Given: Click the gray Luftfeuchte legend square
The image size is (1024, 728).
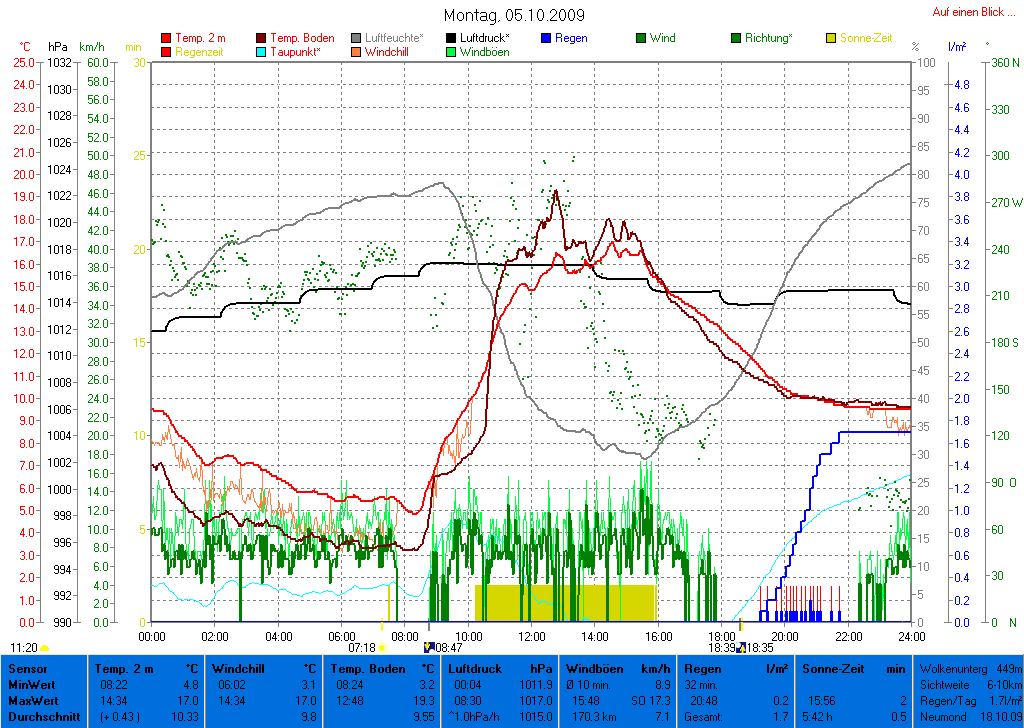Looking at the screenshot, I should [356, 38].
